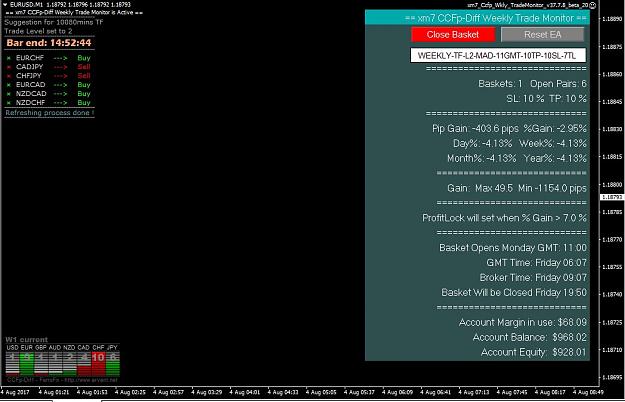Click the green x mark beside EURCAD
The width and height of the screenshot is (625, 402).
point(9,85)
